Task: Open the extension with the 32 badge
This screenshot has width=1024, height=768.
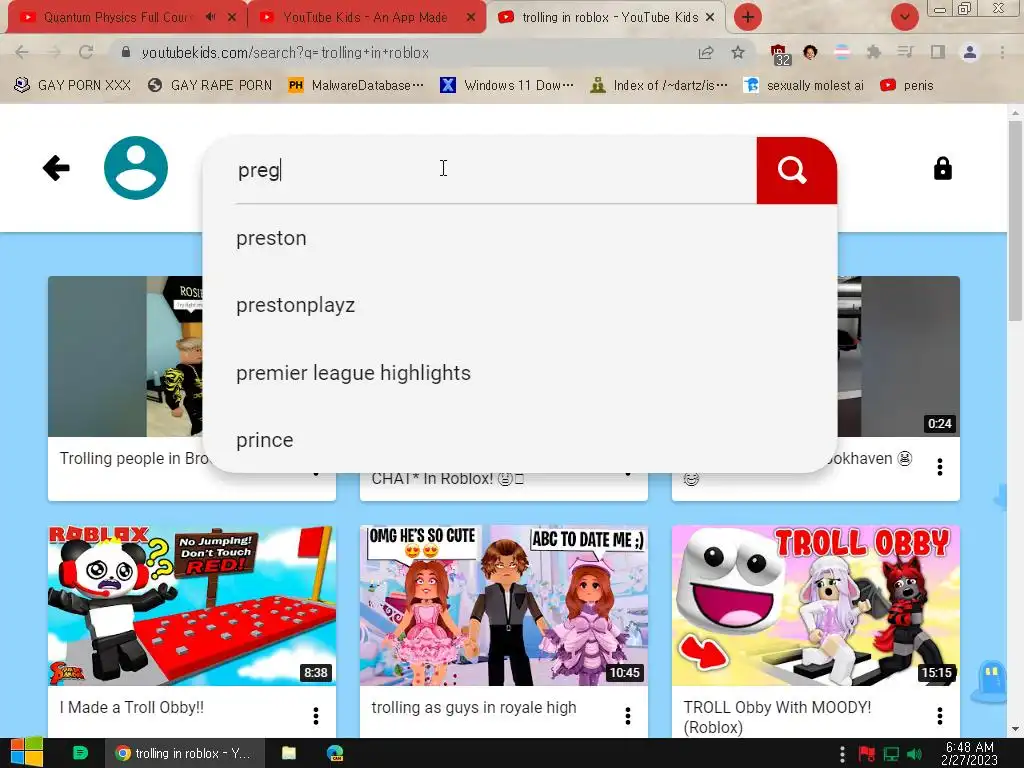Action: coord(780,54)
